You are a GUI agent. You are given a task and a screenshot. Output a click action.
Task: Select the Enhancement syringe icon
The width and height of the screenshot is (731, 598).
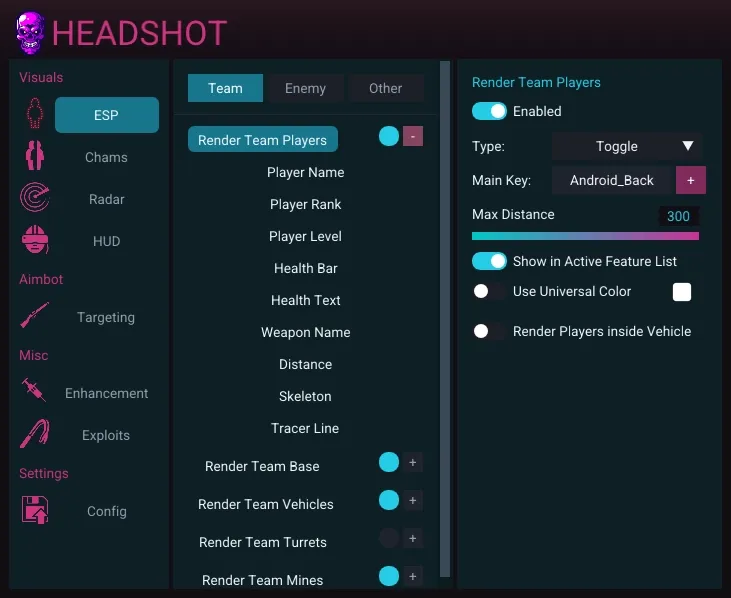click(35, 392)
